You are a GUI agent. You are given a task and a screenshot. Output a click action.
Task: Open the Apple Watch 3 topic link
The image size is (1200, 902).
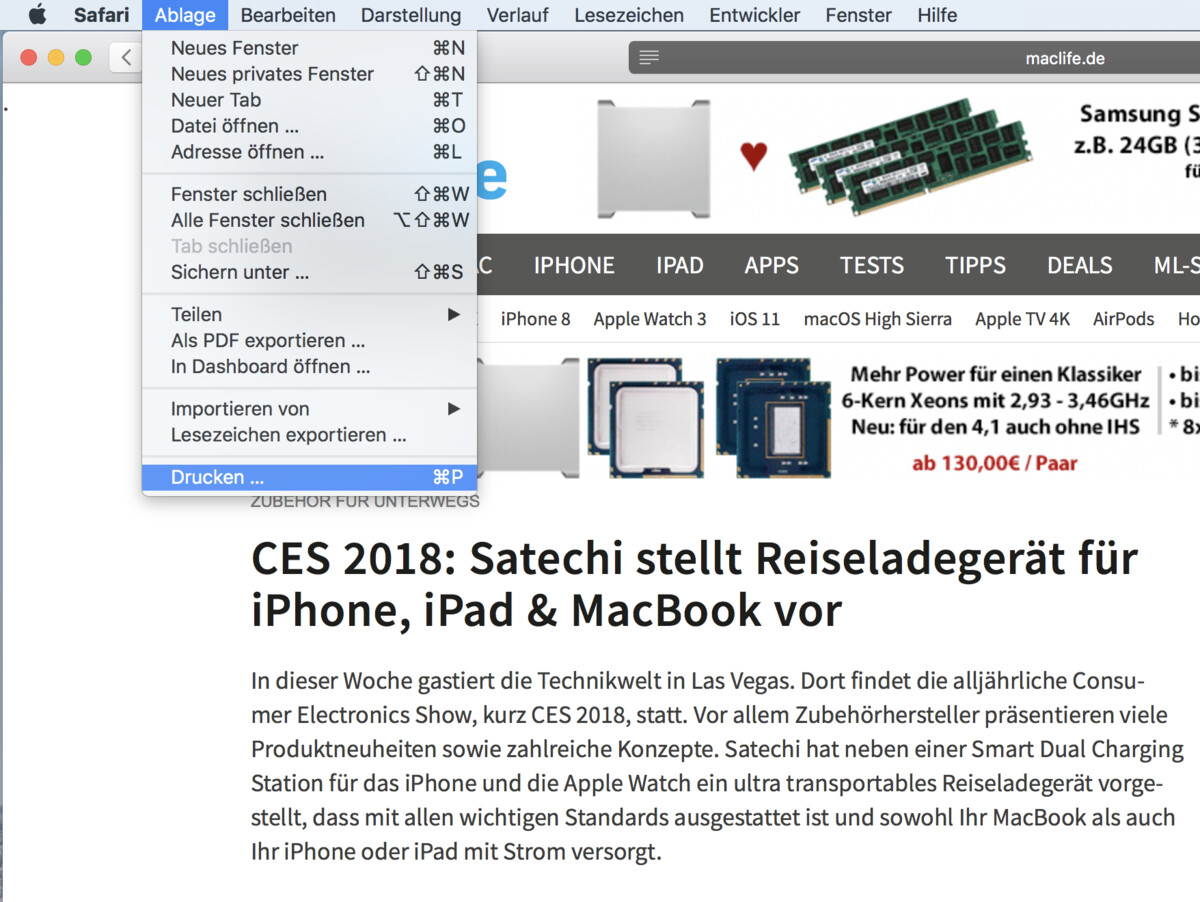(x=650, y=319)
